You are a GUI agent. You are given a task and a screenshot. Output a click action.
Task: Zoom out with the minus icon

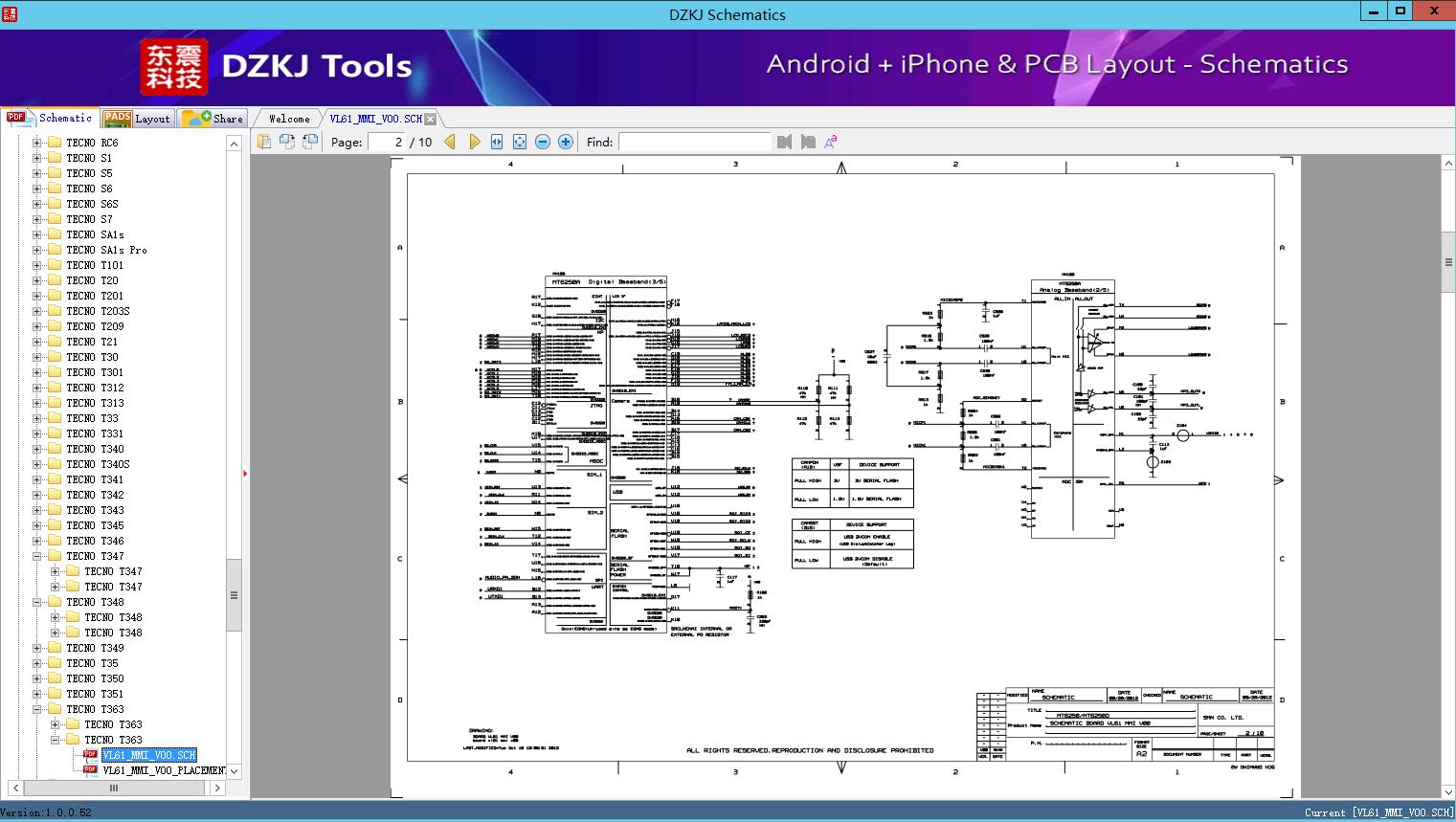[543, 142]
